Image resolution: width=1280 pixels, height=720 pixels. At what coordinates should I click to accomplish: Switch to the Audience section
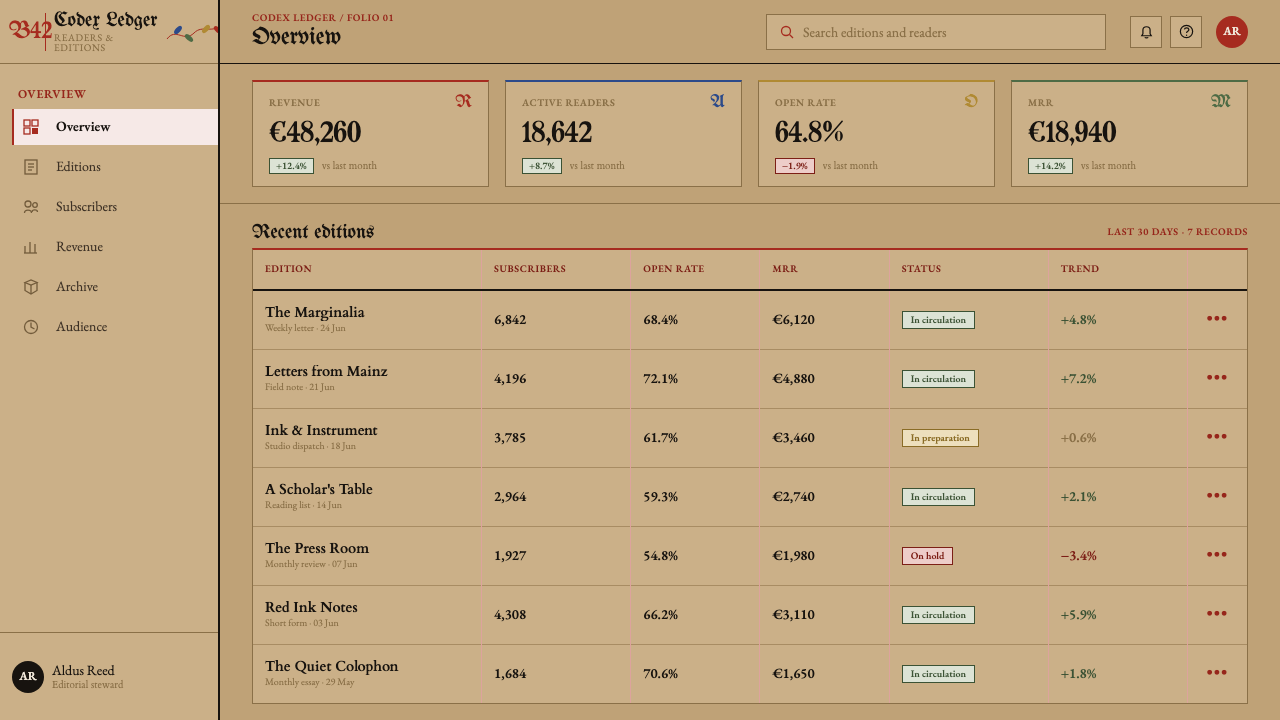tap(115, 327)
